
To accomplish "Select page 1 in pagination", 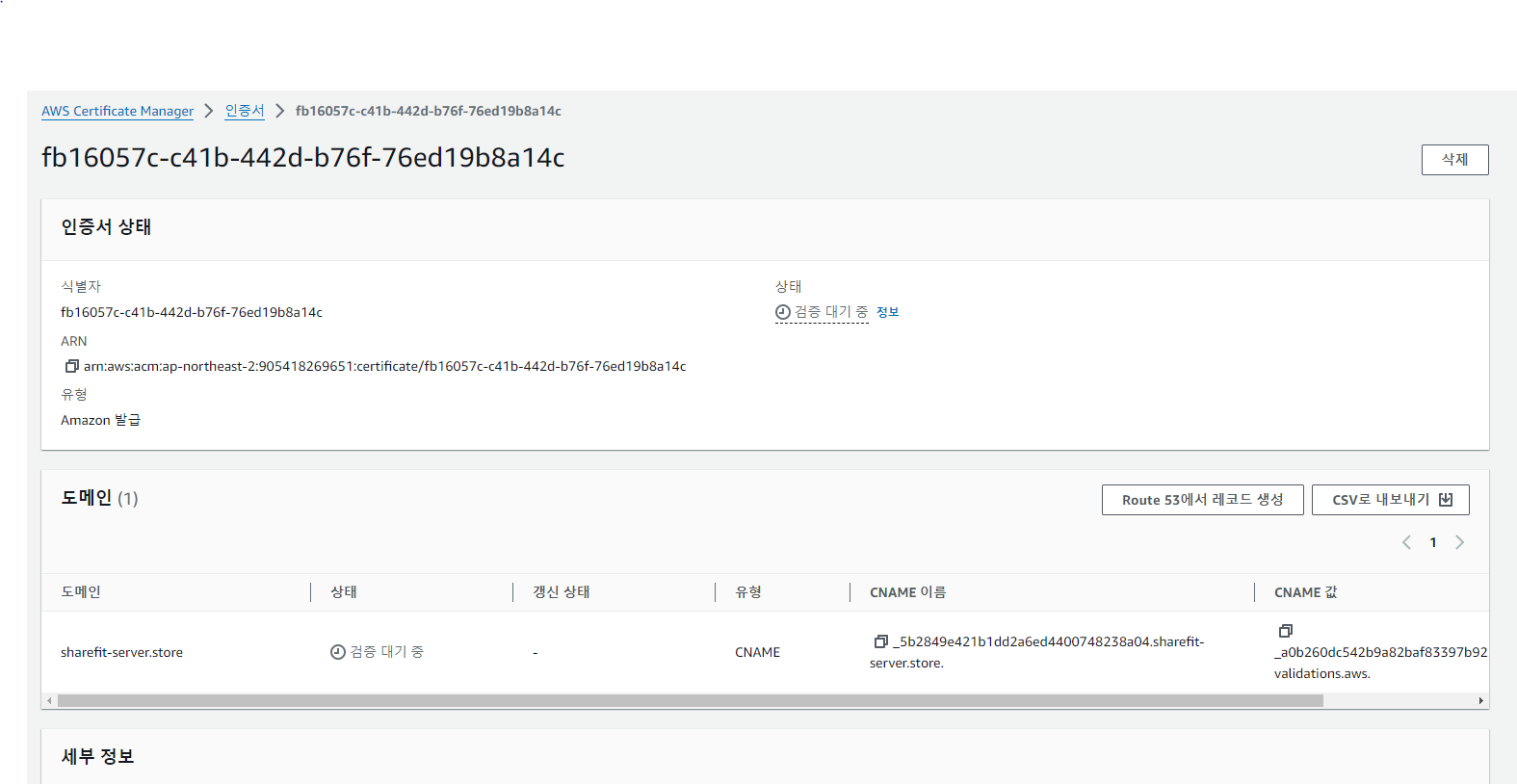I will [1433, 542].
